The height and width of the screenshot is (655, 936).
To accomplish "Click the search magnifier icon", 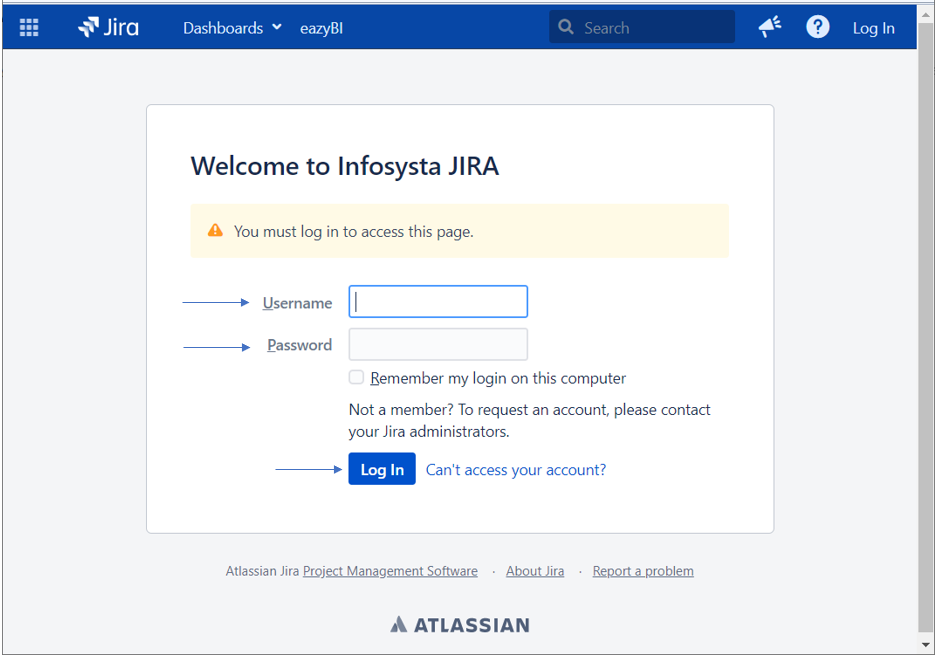I will 567,27.
